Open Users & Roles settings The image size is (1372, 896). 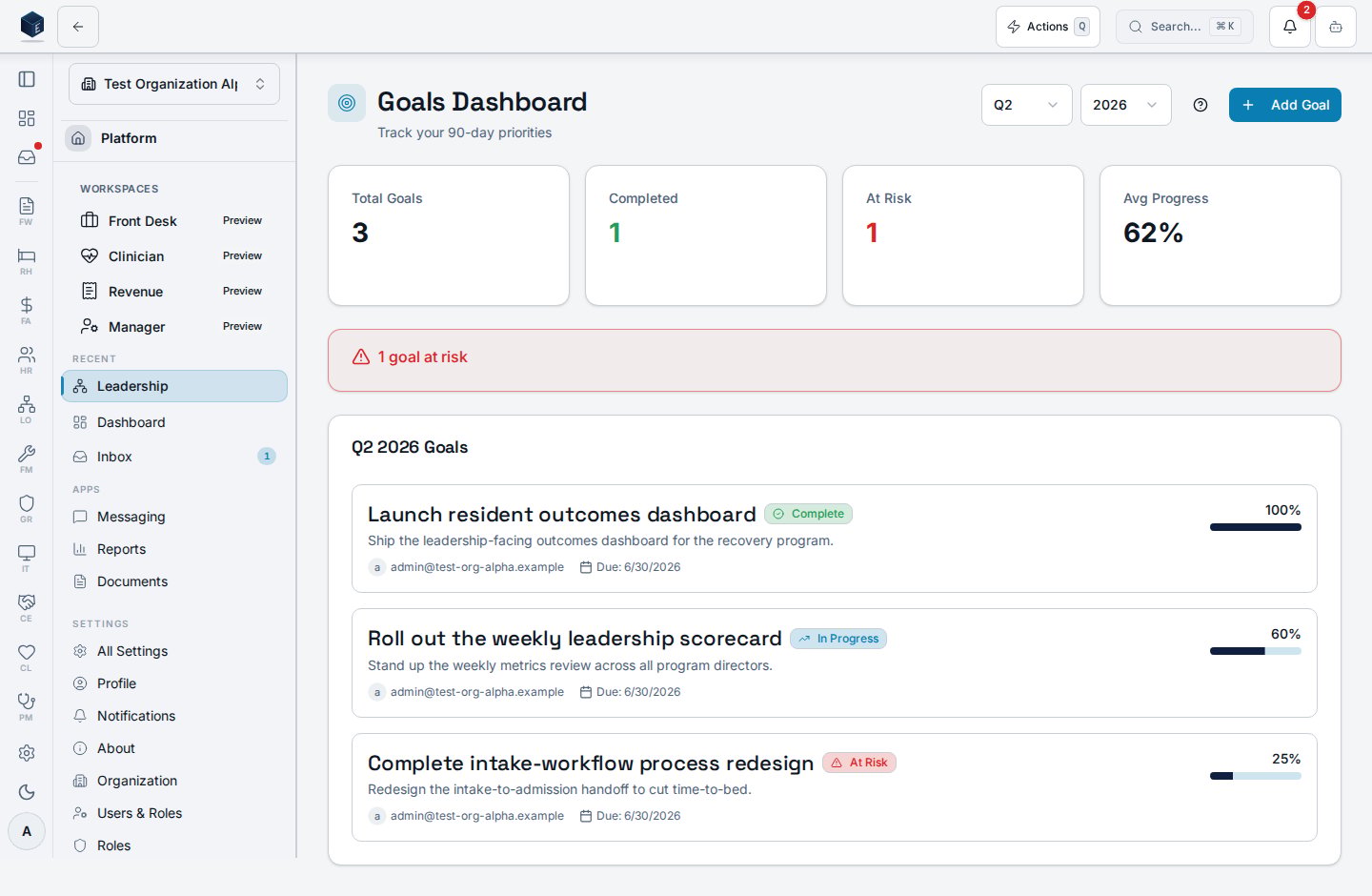coord(174,813)
